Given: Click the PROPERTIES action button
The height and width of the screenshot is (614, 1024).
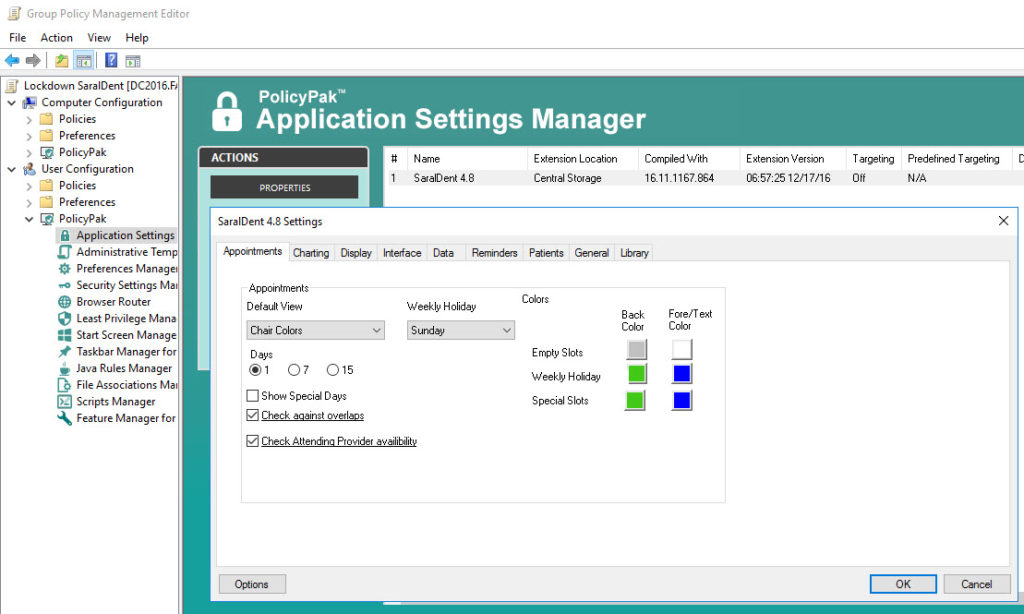Looking at the screenshot, I should [x=284, y=187].
